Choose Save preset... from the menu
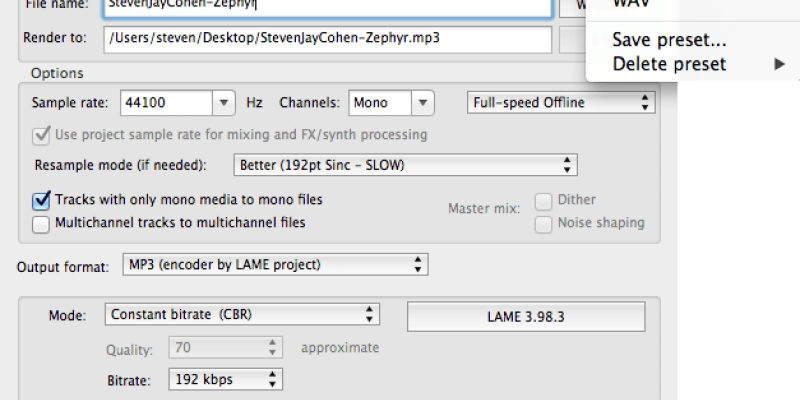The width and height of the screenshot is (800, 400). 669,41
